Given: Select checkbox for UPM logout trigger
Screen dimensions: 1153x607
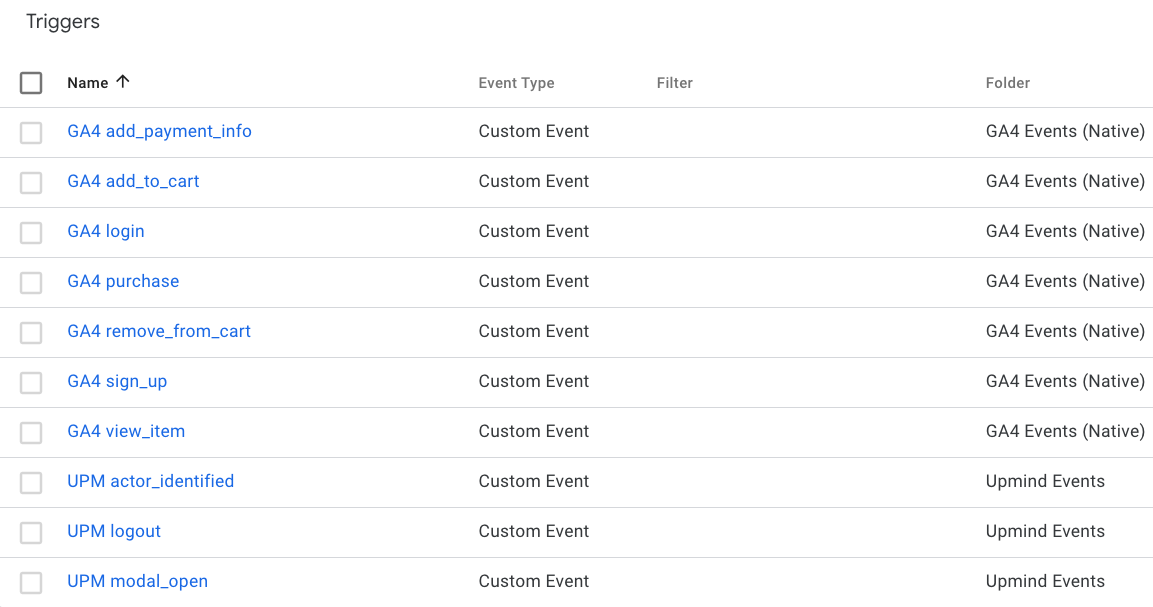Looking at the screenshot, I should 31,532.
